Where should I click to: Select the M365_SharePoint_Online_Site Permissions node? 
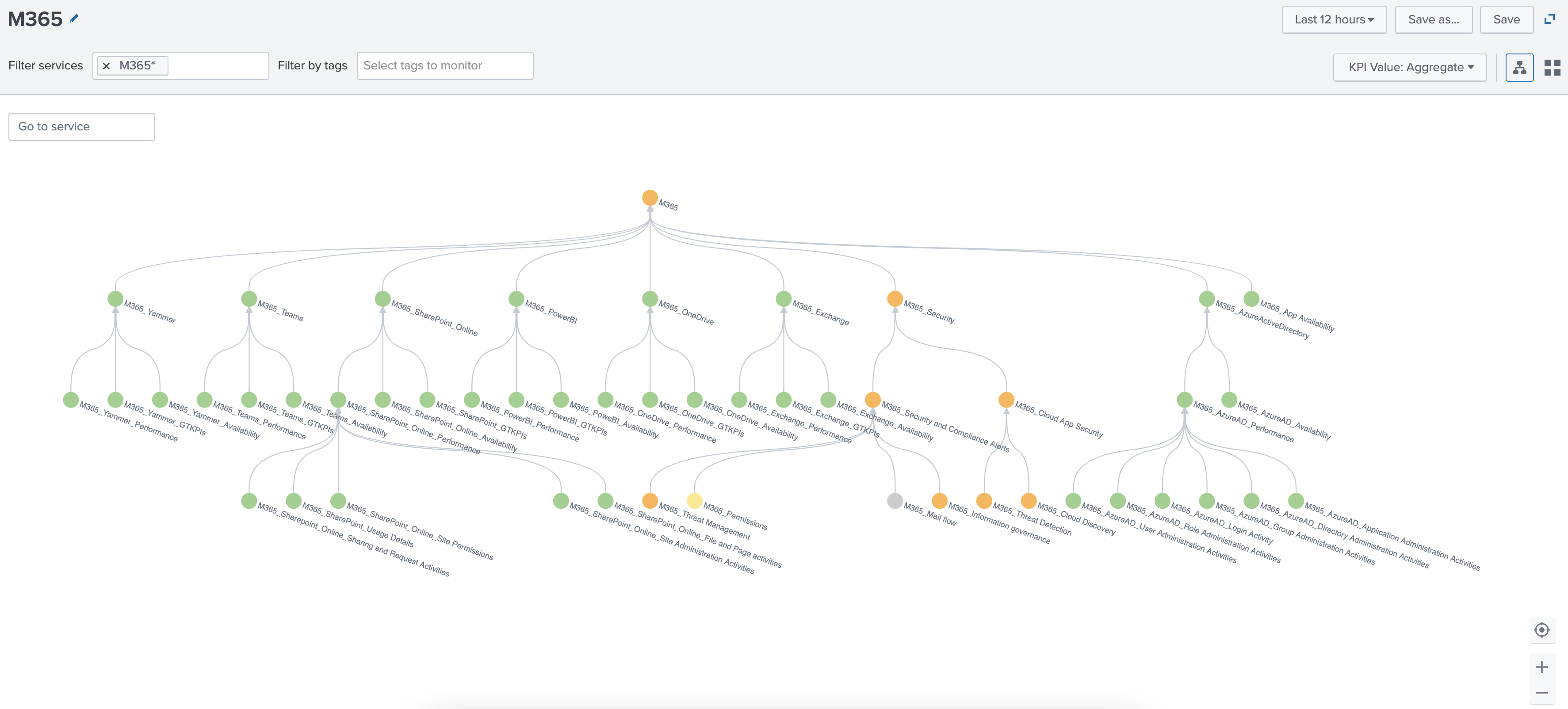[338, 501]
